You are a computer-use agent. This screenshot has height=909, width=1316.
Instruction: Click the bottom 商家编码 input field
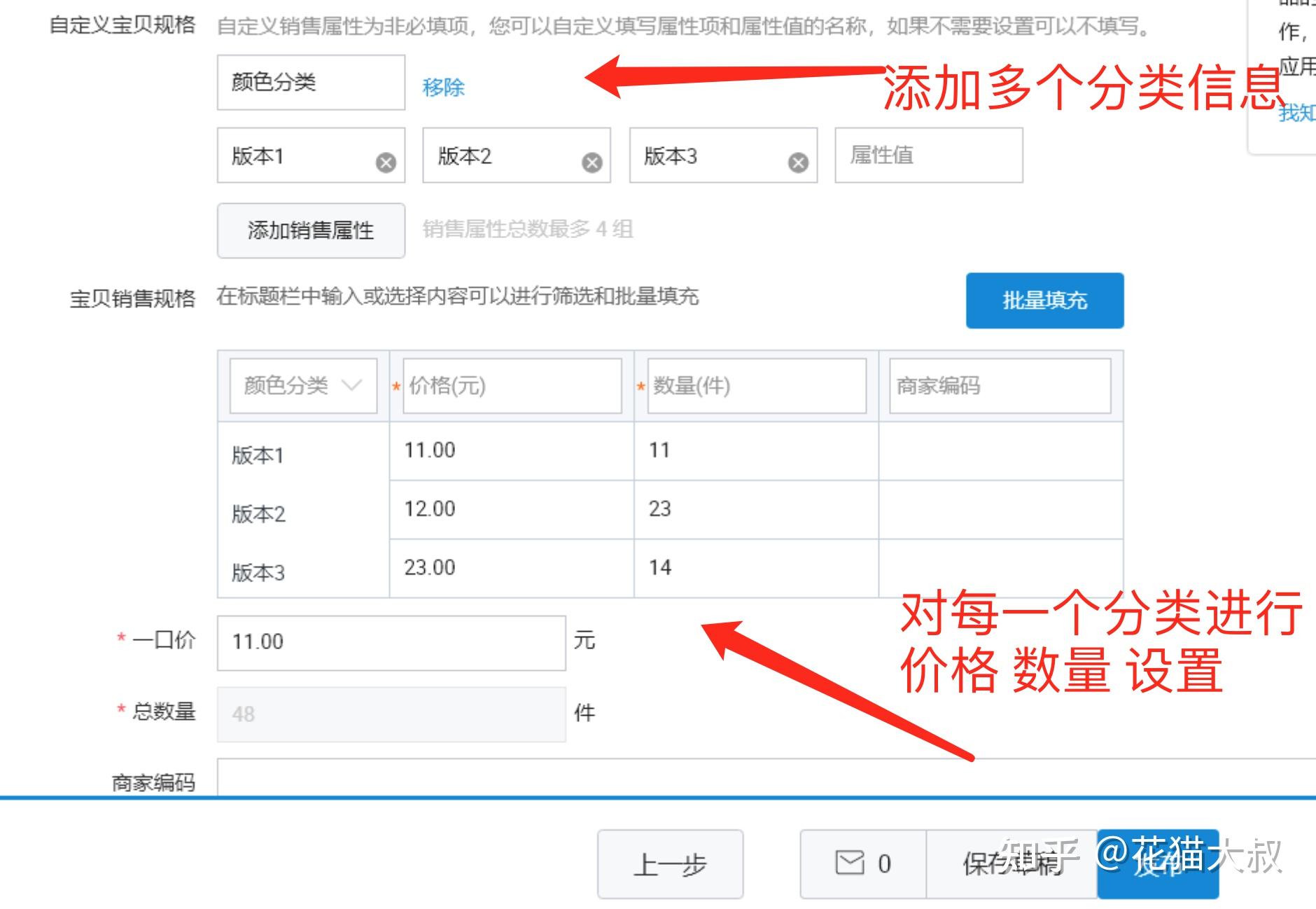pyautogui.click(x=766, y=777)
